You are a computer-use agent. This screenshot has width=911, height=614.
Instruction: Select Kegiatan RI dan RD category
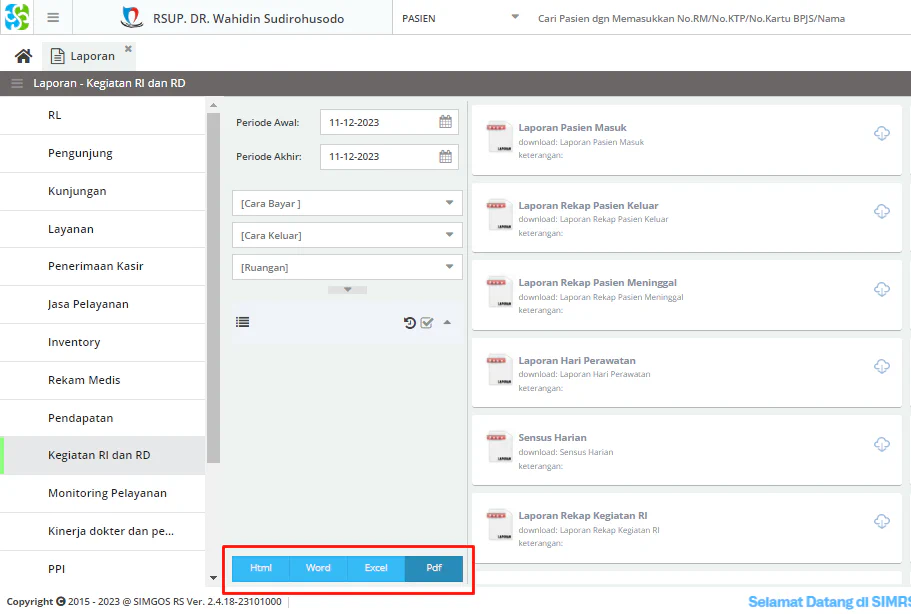click(103, 455)
